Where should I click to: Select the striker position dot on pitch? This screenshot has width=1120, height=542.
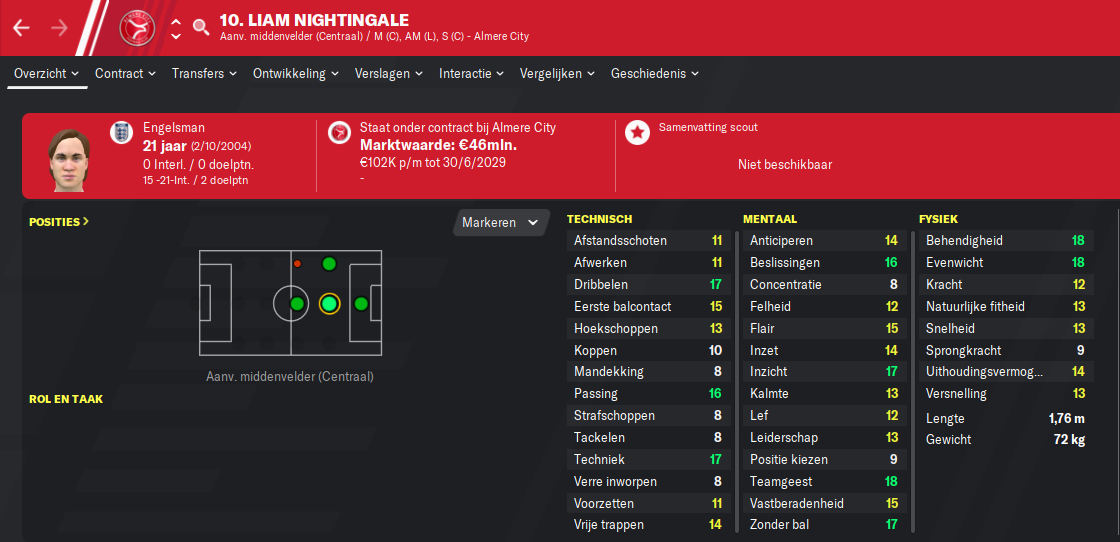(x=361, y=304)
